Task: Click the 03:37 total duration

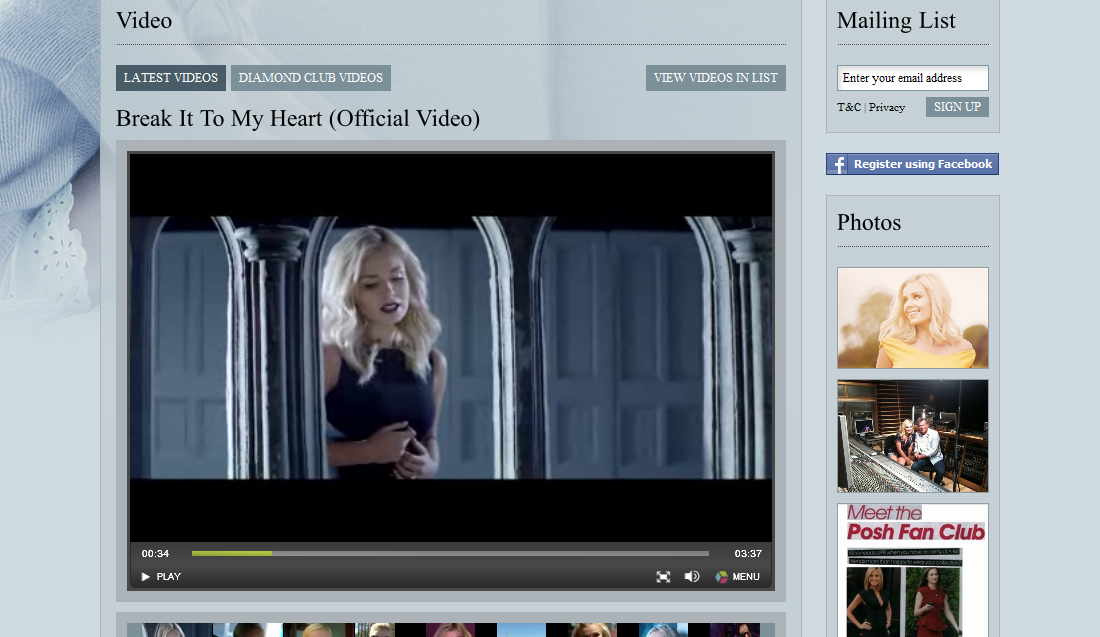Action: (748, 554)
